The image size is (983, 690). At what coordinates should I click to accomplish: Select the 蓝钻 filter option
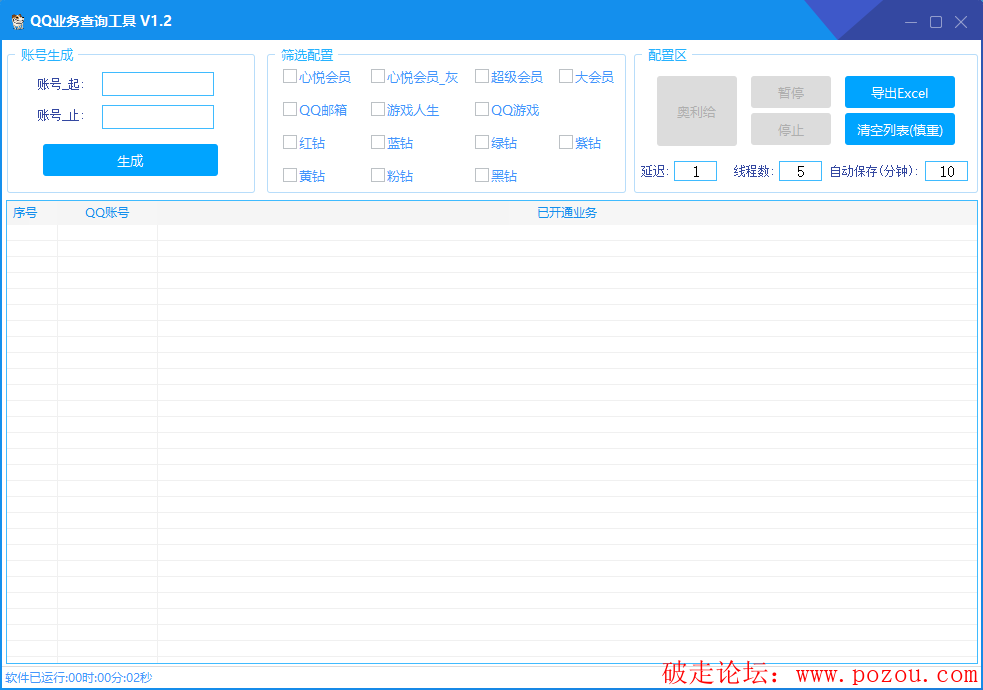[x=378, y=143]
